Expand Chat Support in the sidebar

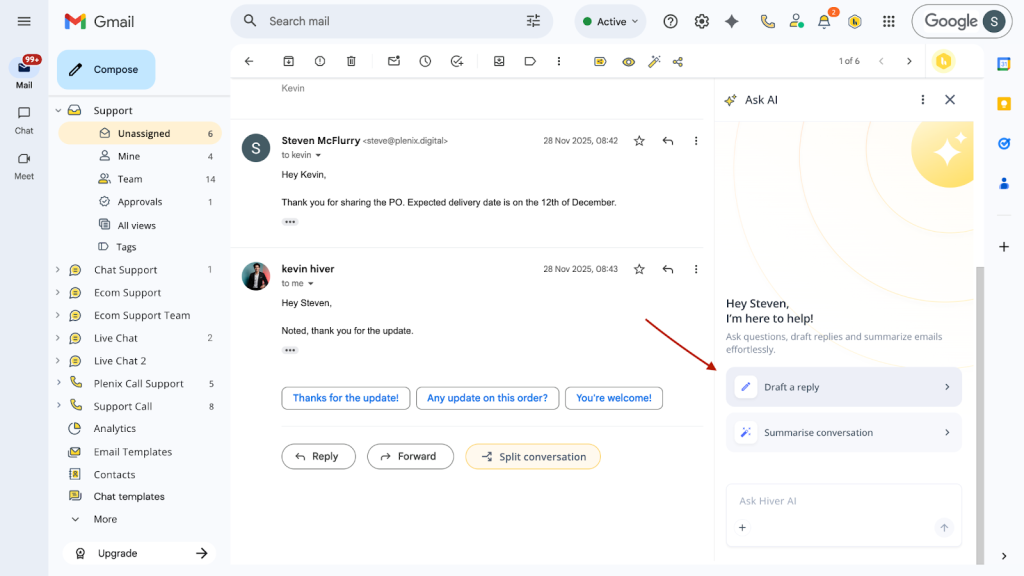coord(58,269)
